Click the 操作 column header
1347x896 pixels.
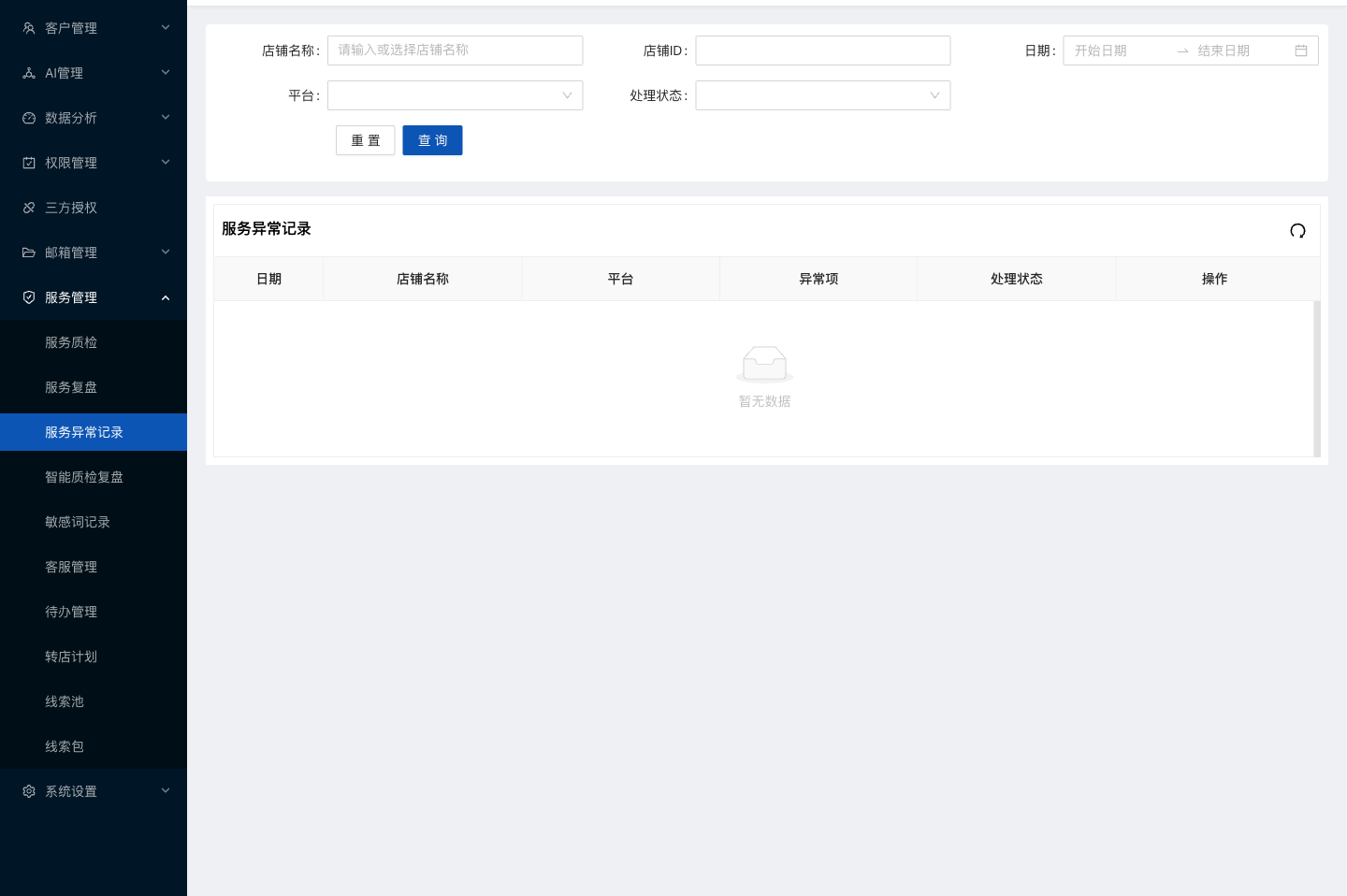pyautogui.click(x=1215, y=279)
